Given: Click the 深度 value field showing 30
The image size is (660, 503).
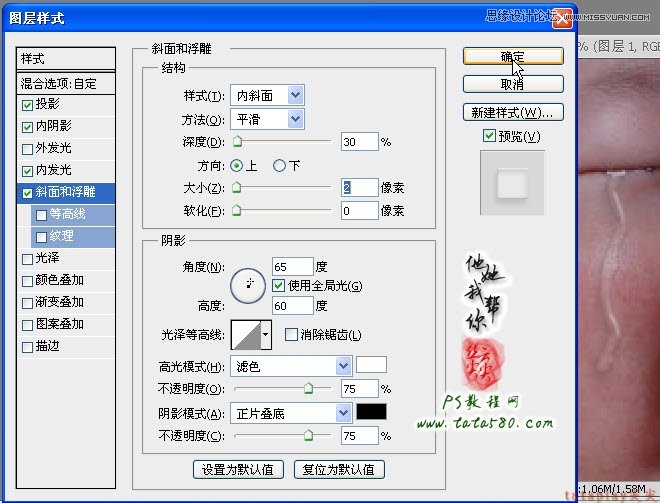Looking at the screenshot, I should 359,142.
